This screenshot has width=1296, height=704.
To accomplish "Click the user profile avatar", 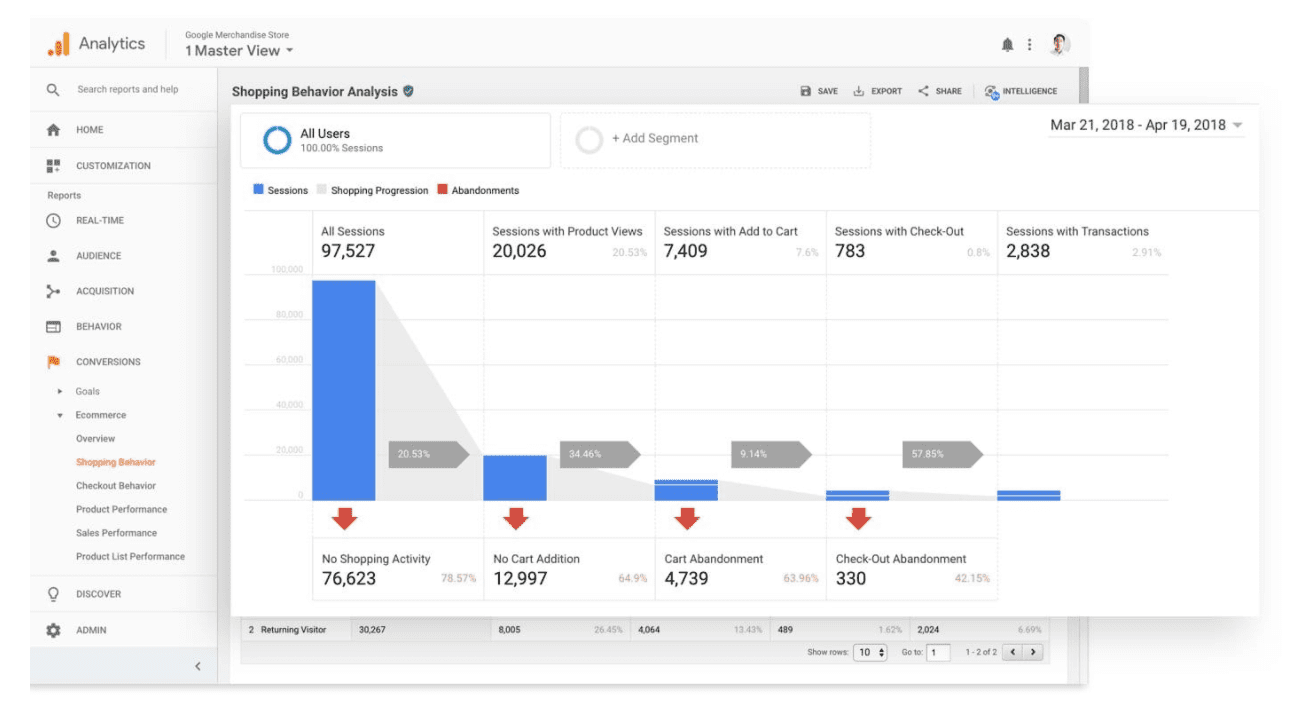I will (1059, 45).
